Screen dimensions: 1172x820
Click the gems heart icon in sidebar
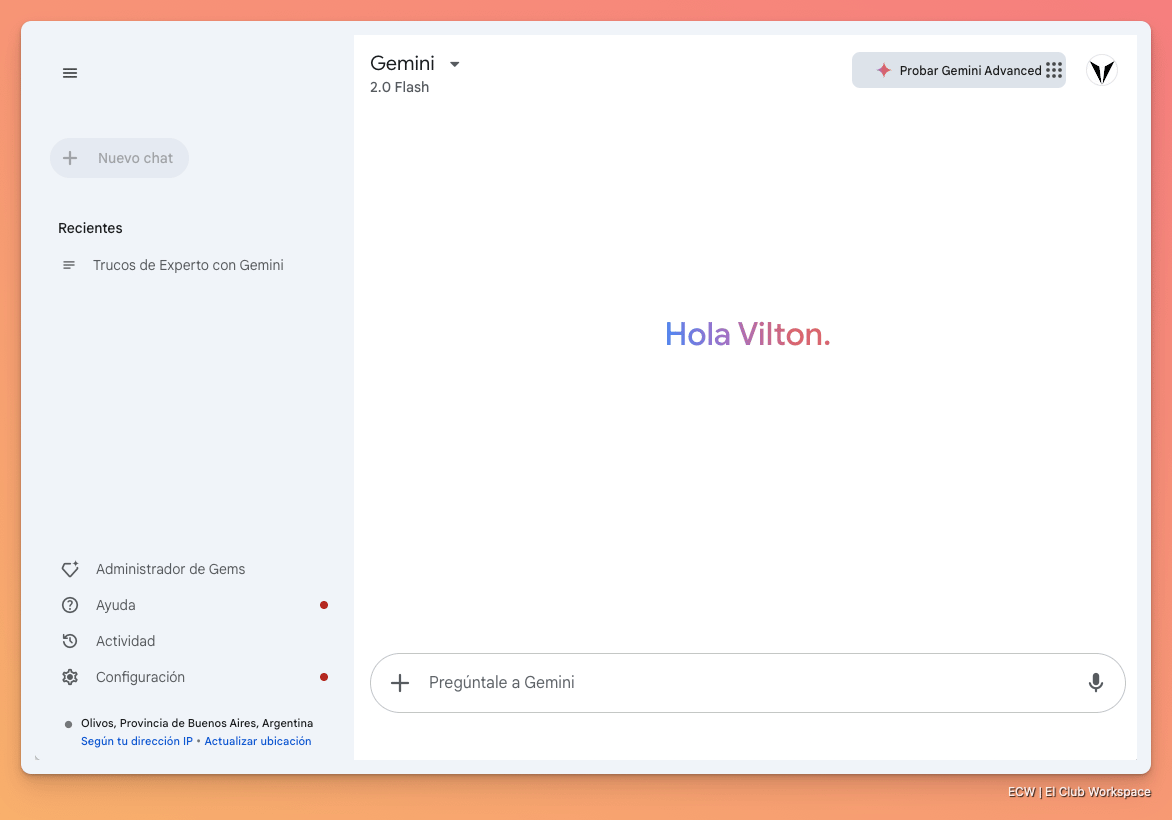point(70,569)
